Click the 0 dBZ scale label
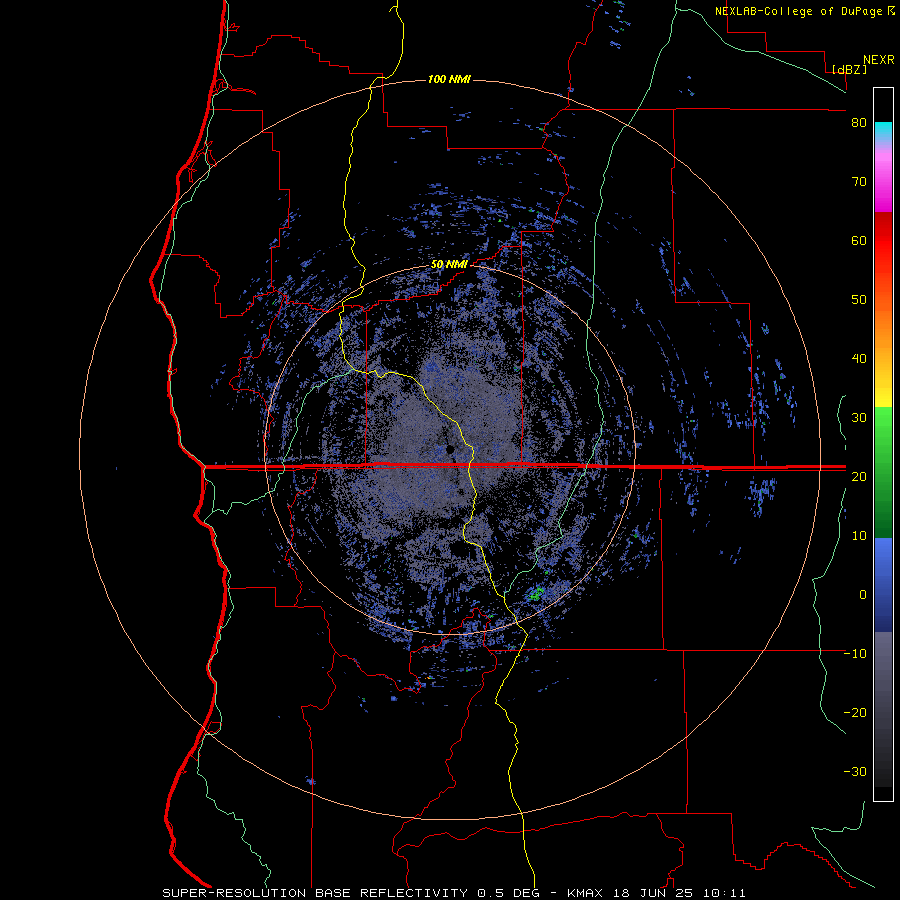 click(x=863, y=595)
